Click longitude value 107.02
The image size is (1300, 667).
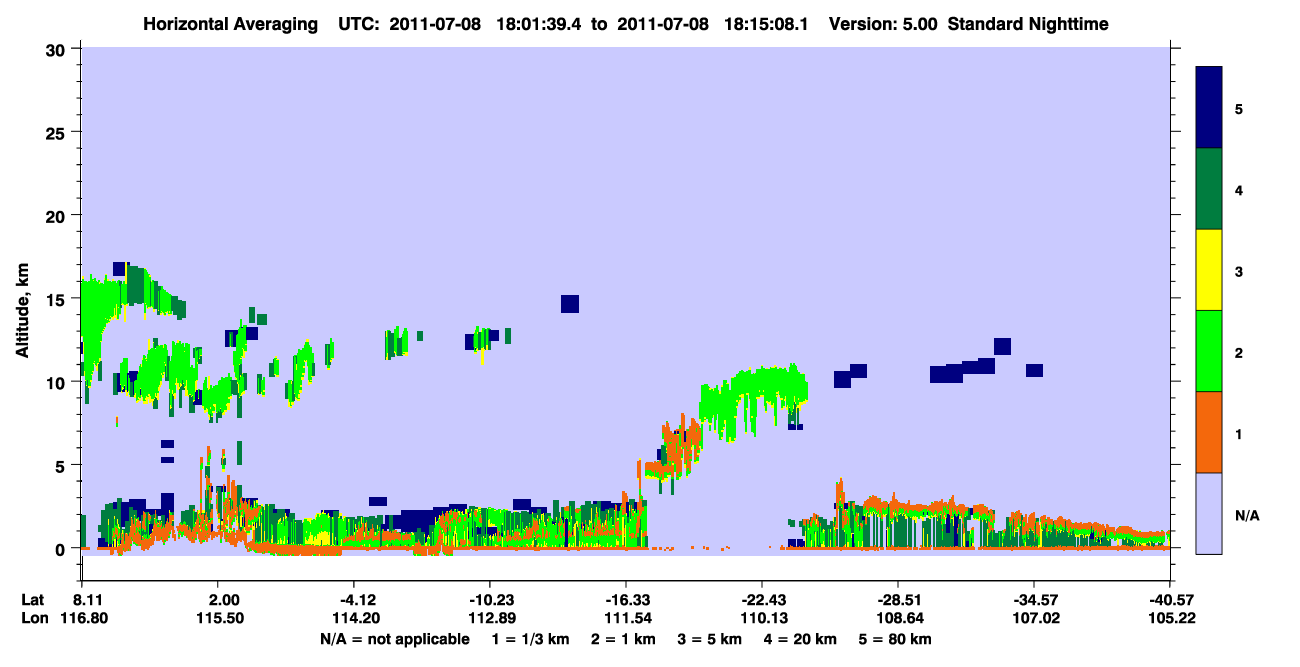(x=1034, y=619)
